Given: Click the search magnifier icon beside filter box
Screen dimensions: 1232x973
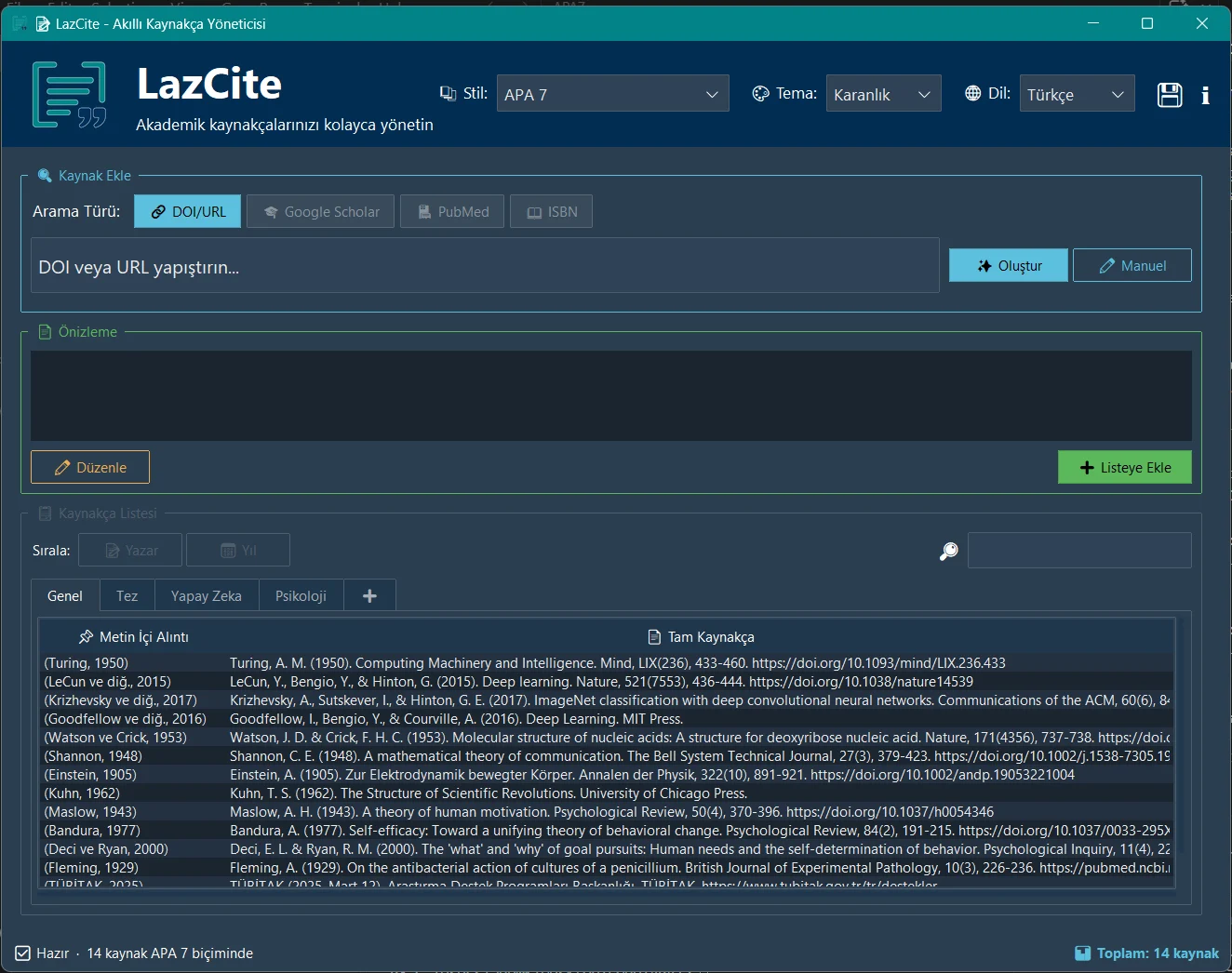Looking at the screenshot, I should [948, 551].
